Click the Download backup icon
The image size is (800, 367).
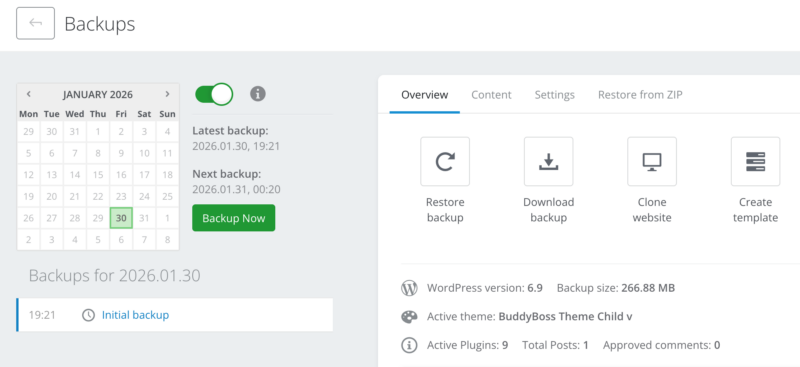(x=548, y=161)
